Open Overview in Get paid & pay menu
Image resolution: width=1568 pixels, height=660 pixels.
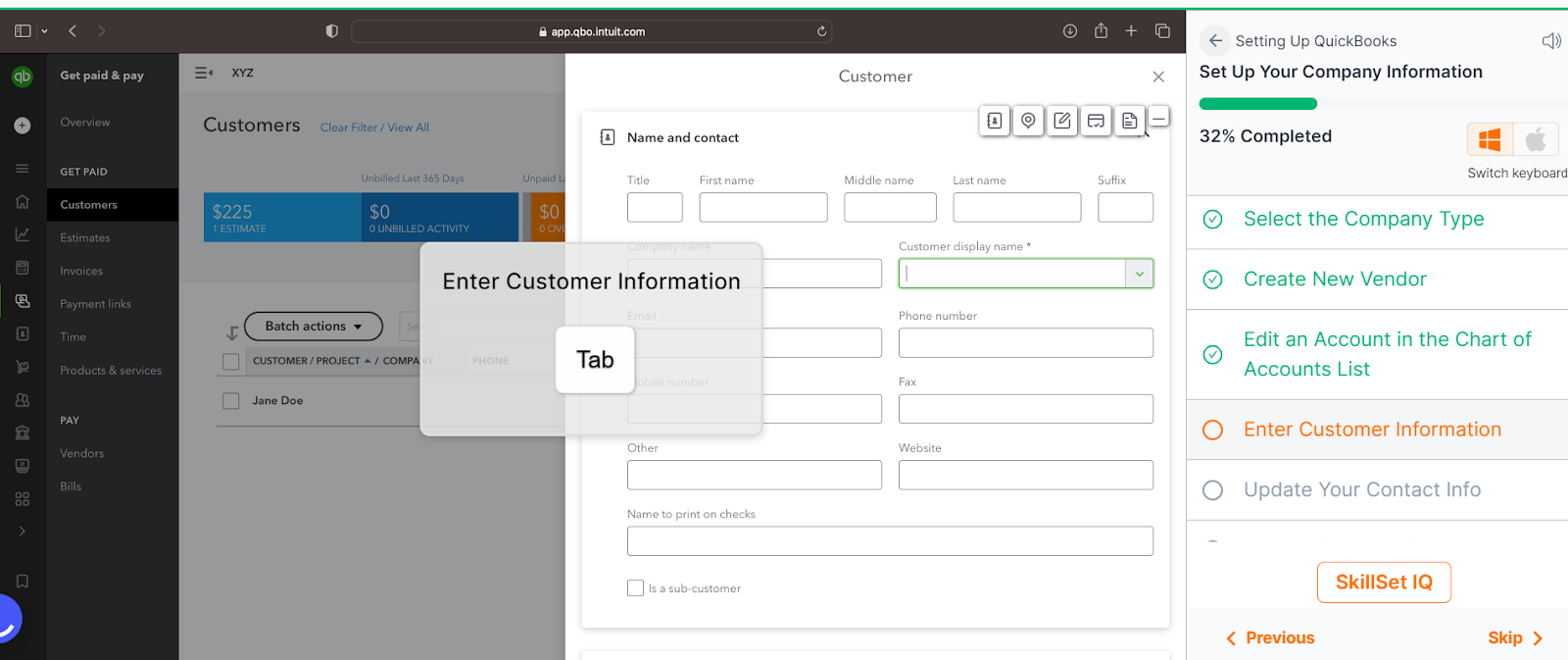85,123
